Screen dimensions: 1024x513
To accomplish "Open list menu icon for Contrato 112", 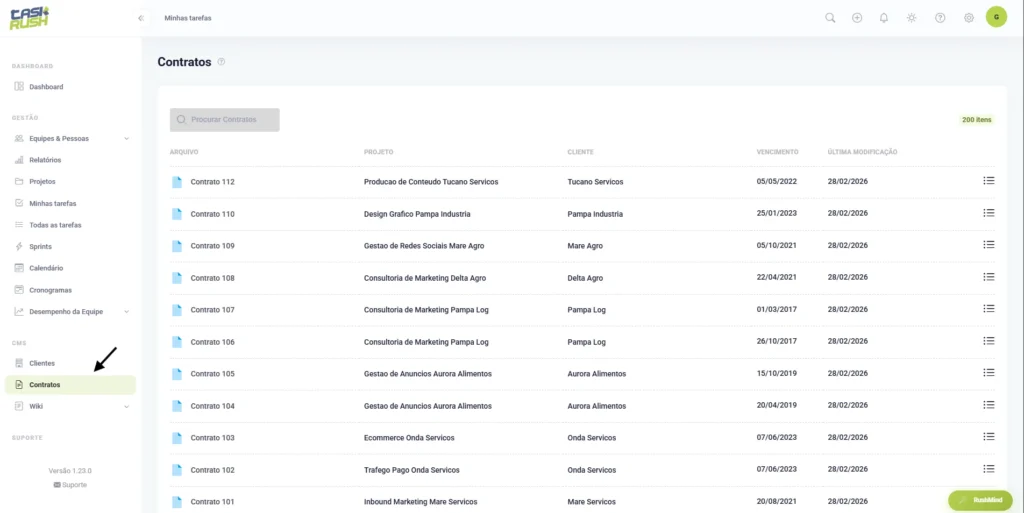I will click(989, 181).
